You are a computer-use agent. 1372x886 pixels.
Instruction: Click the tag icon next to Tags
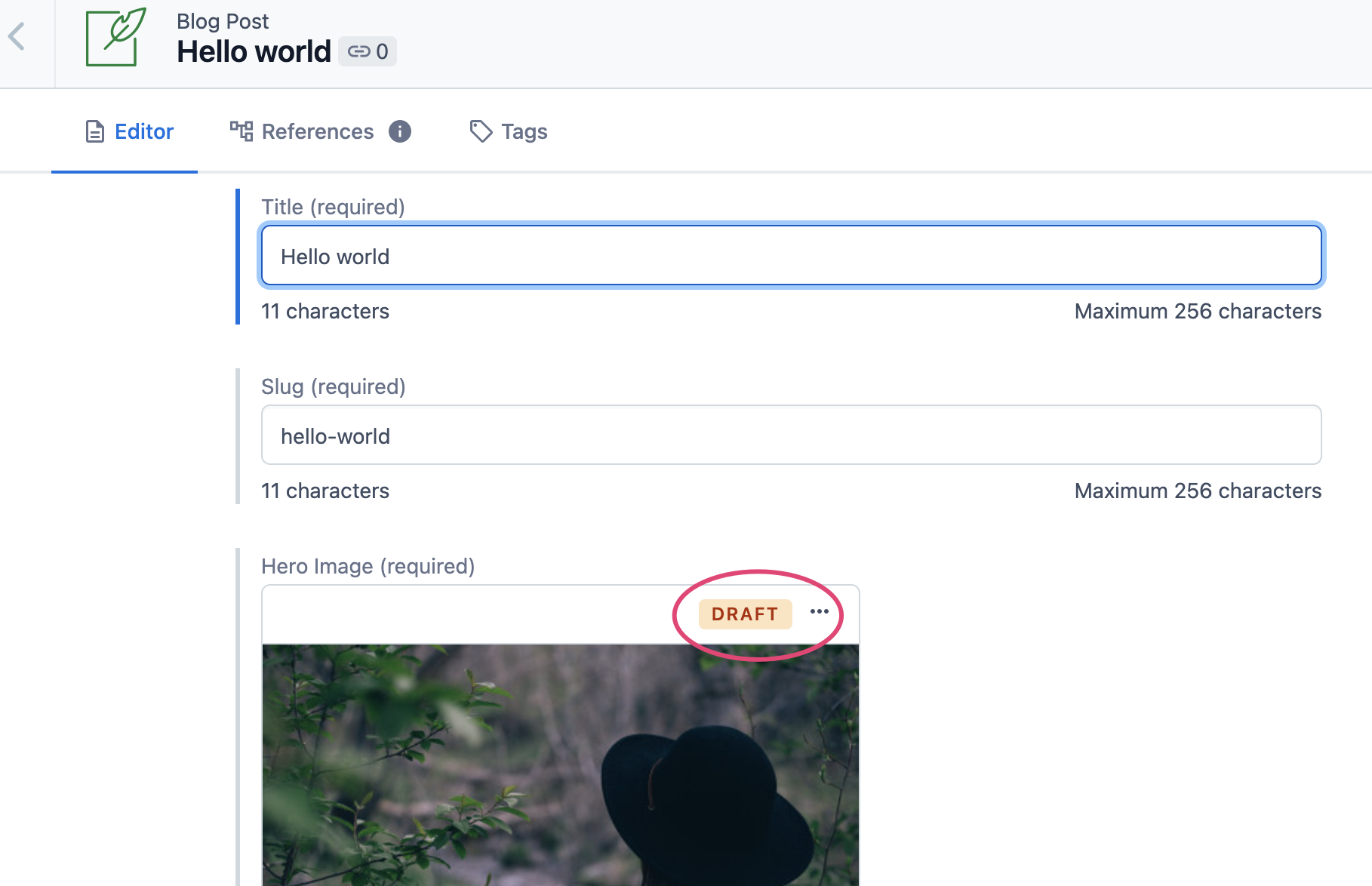(481, 131)
